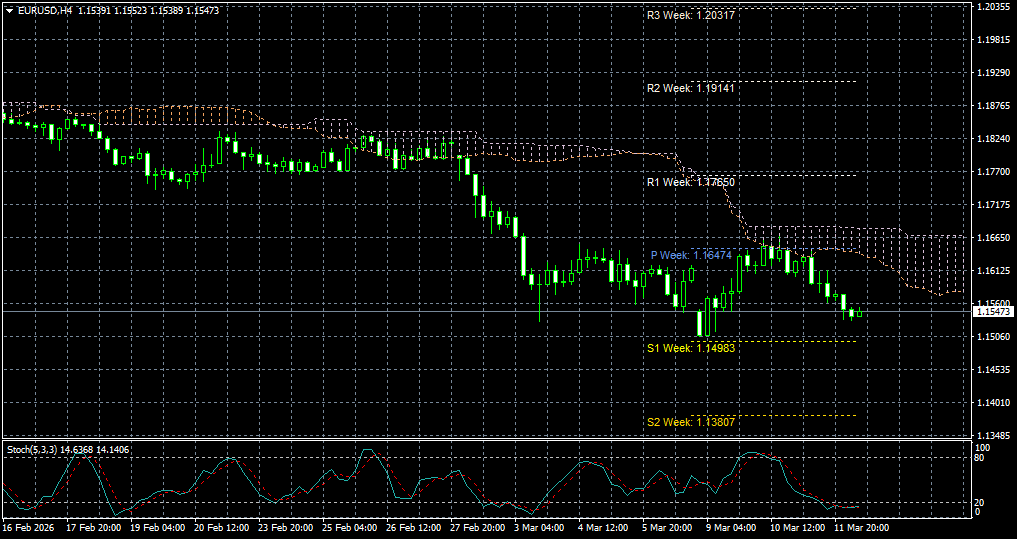Select the S2 Week: 1.13807 label
Viewport: 1017px width, 539px height.
[691, 422]
